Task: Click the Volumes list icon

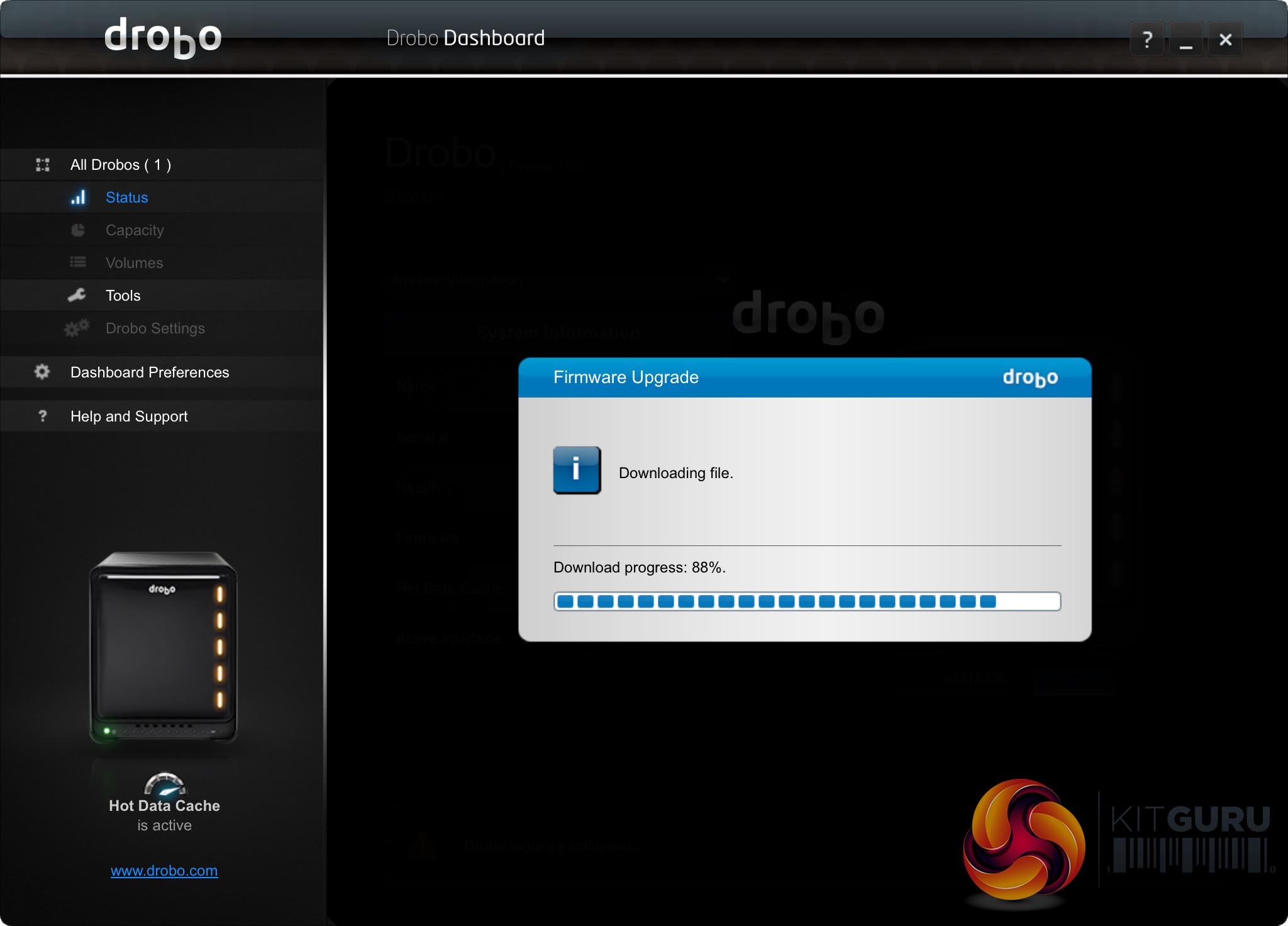Action: 78,262
